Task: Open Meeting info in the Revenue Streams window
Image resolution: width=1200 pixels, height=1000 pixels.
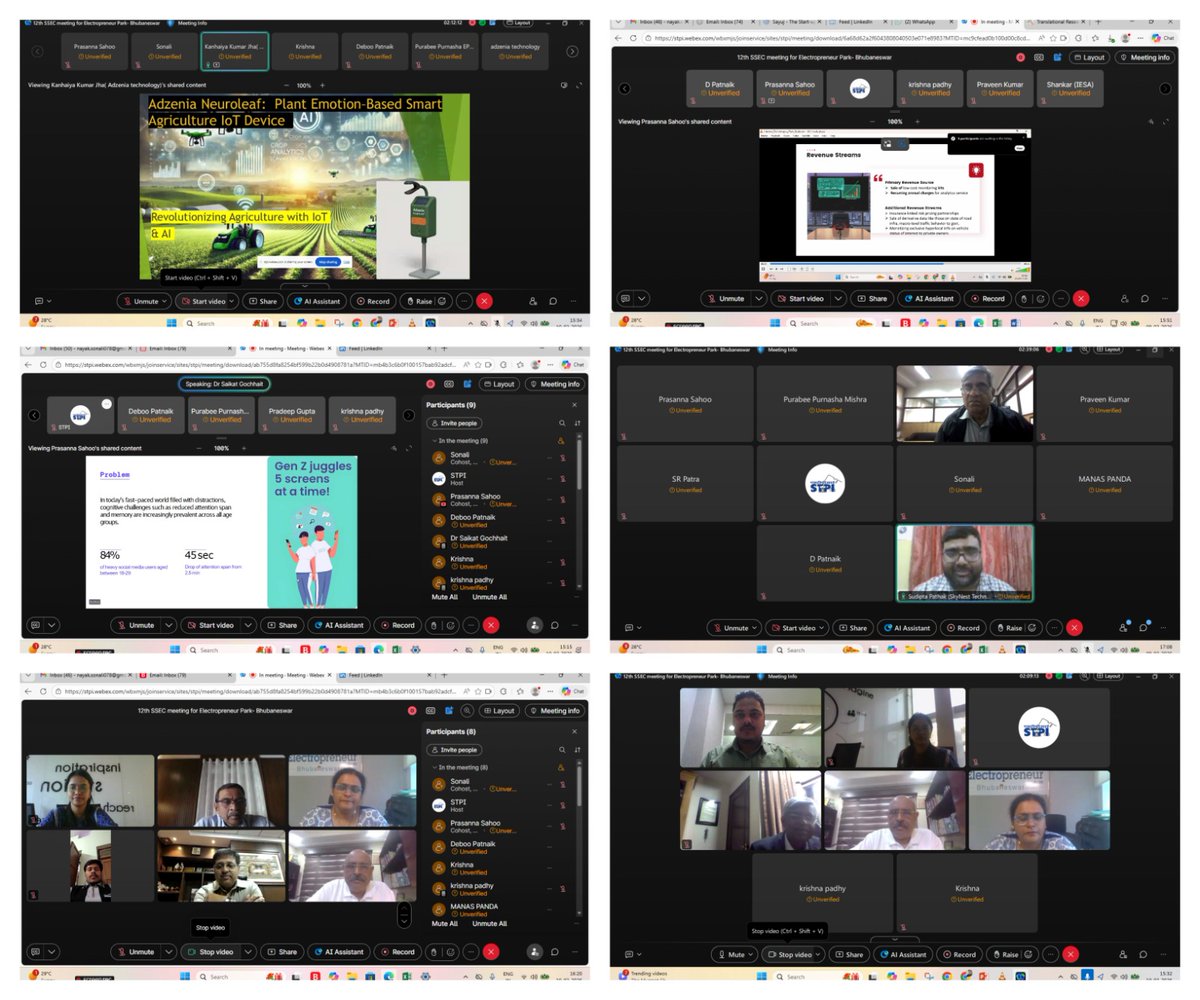Action: [1145, 58]
